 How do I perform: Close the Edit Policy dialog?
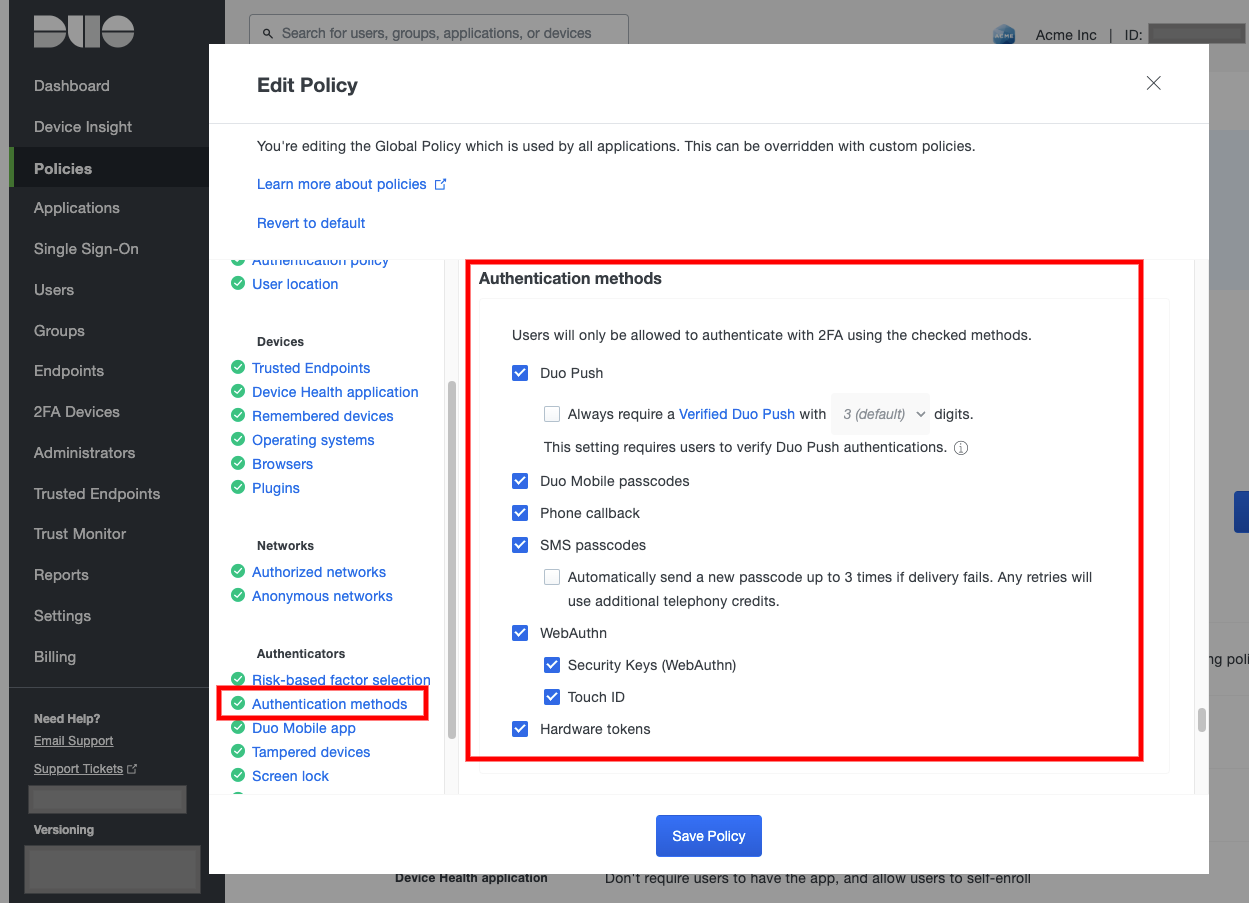[1153, 83]
